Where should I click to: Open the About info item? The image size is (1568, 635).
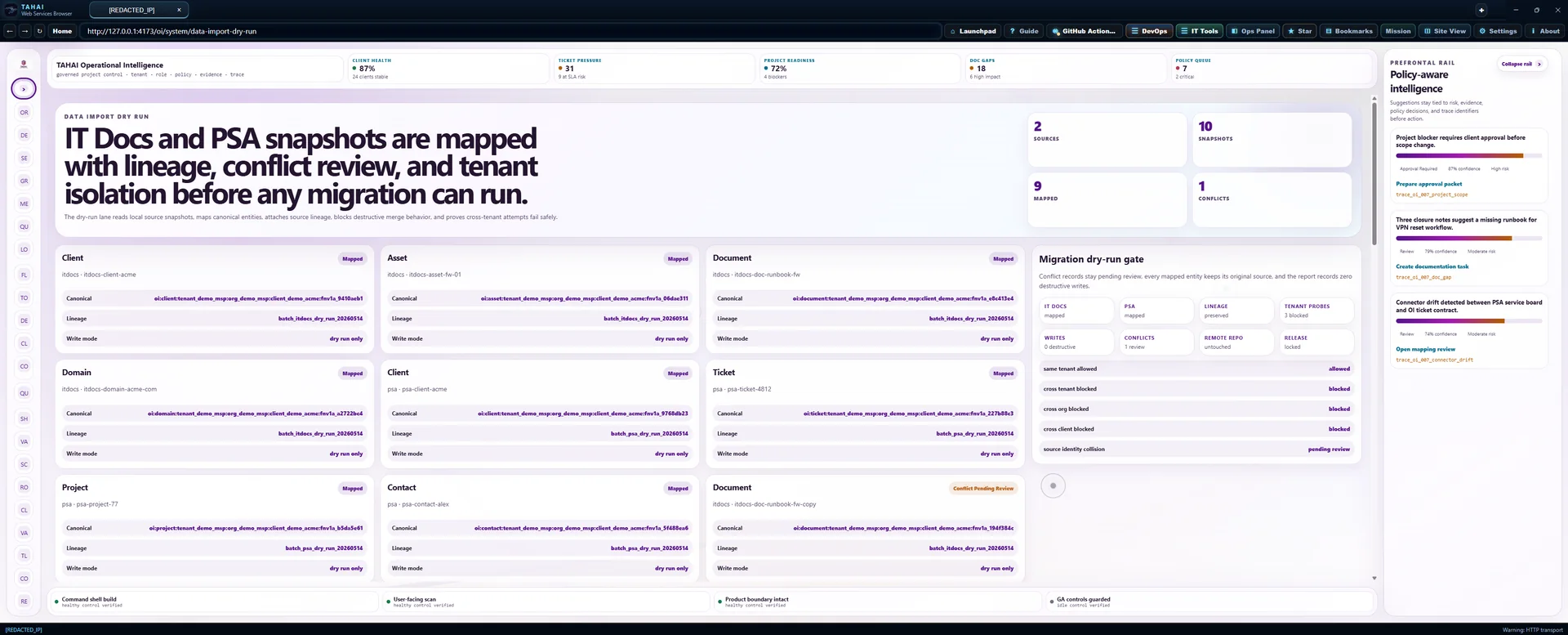1544,31
